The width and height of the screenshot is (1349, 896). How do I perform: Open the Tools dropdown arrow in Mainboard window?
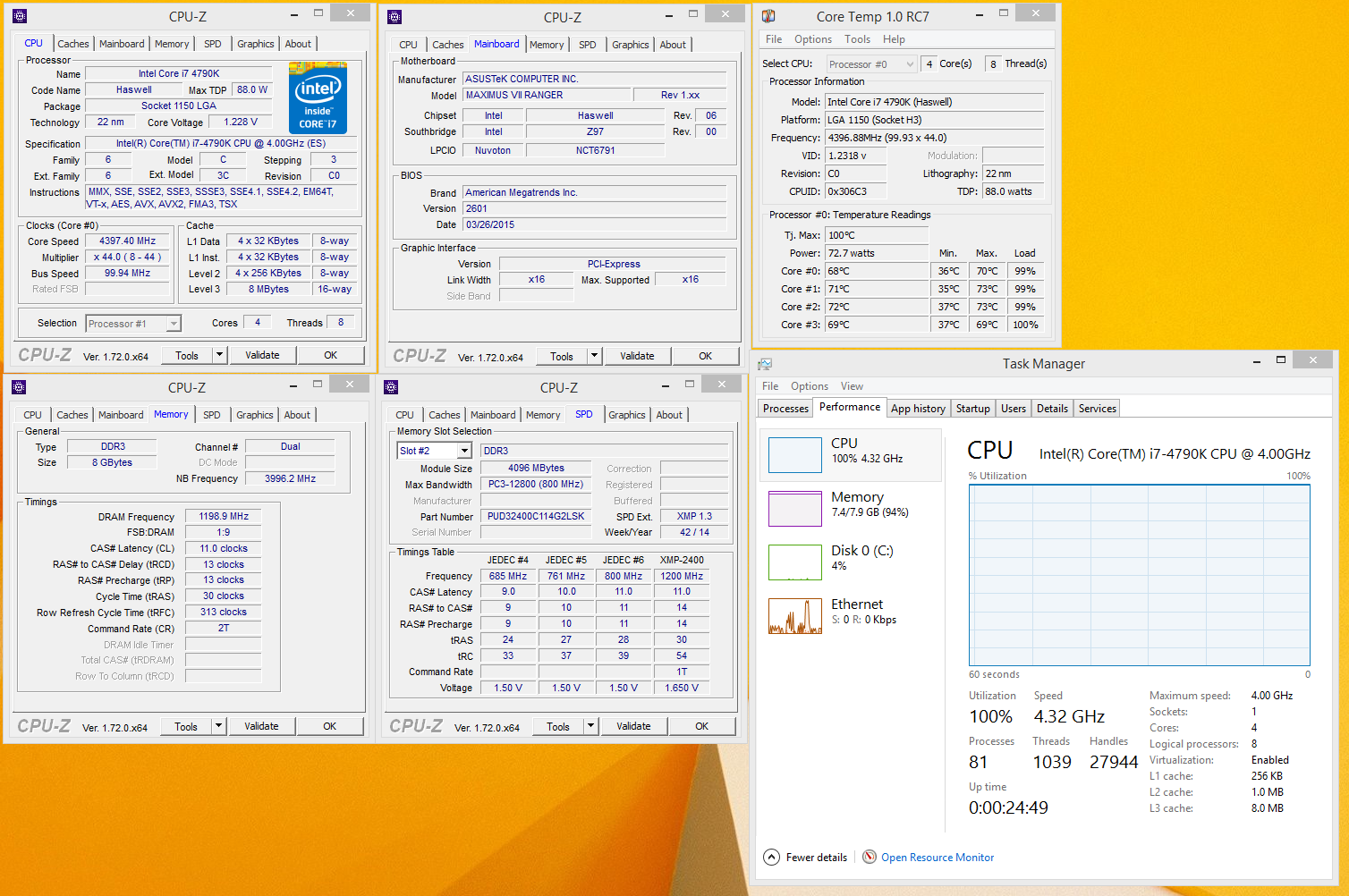click(x=594, y=356)
